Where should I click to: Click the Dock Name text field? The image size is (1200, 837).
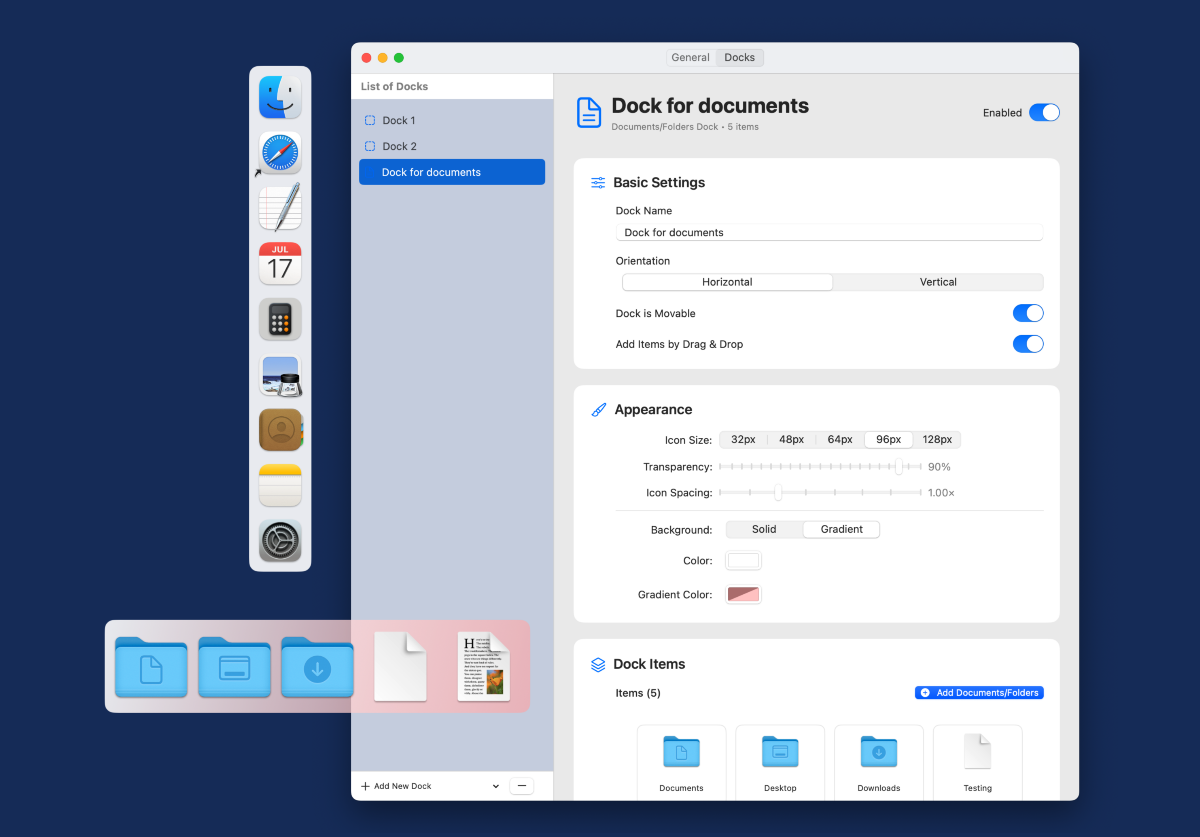tap(829, 233)
